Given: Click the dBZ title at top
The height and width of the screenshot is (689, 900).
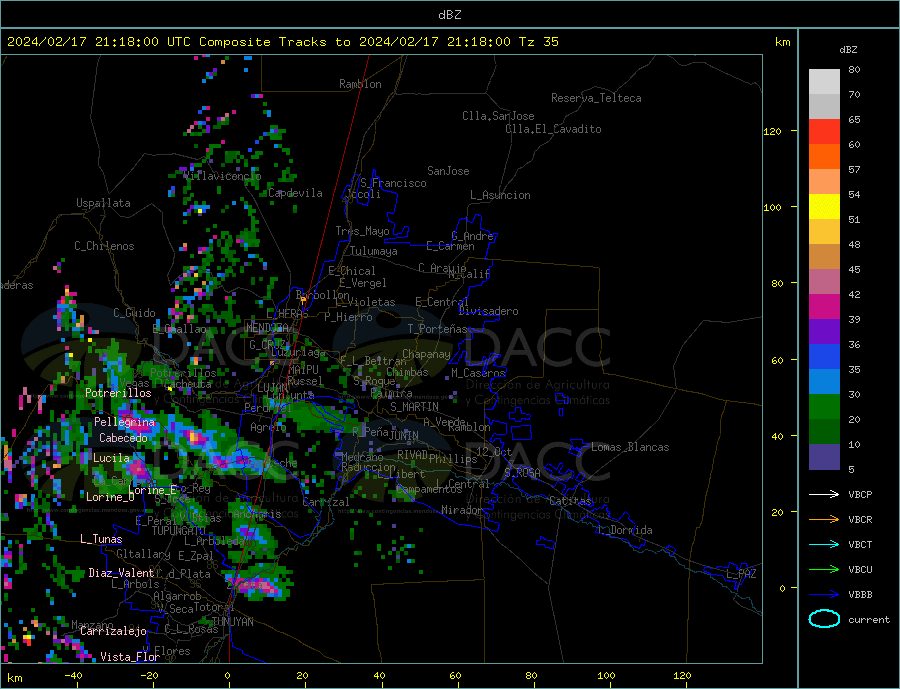Looking at the screenshot, I should pyautogui.click(x=449, y=15).
